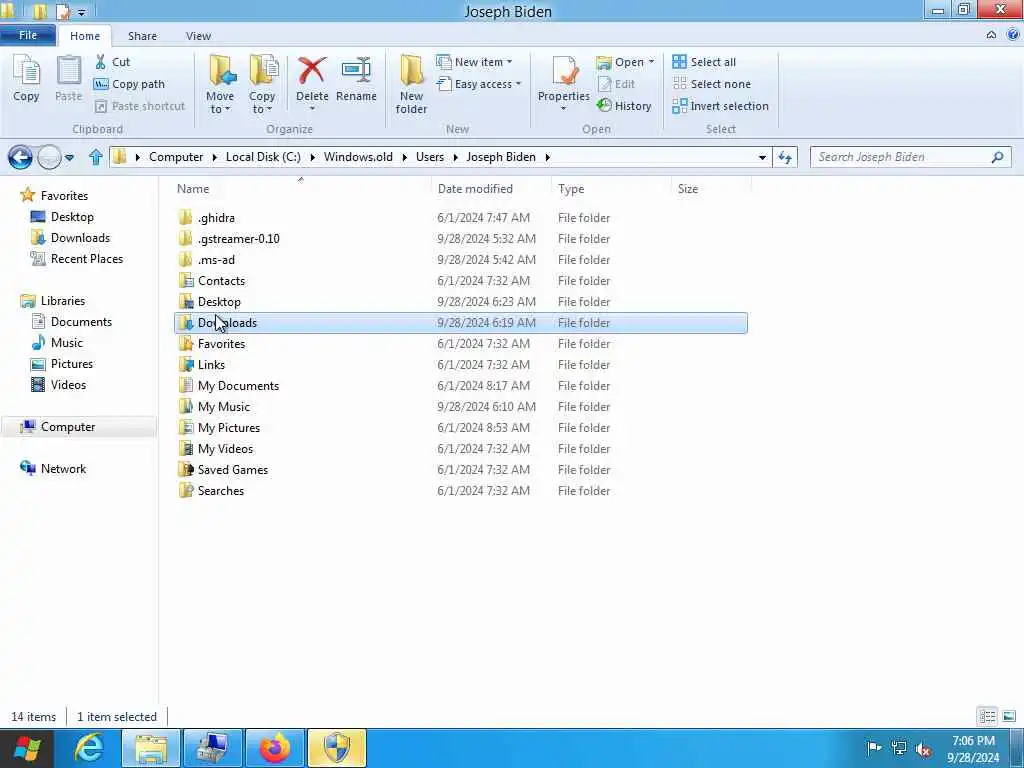
Task: Go back with the blue Back arrow
Action: (20, 157)
